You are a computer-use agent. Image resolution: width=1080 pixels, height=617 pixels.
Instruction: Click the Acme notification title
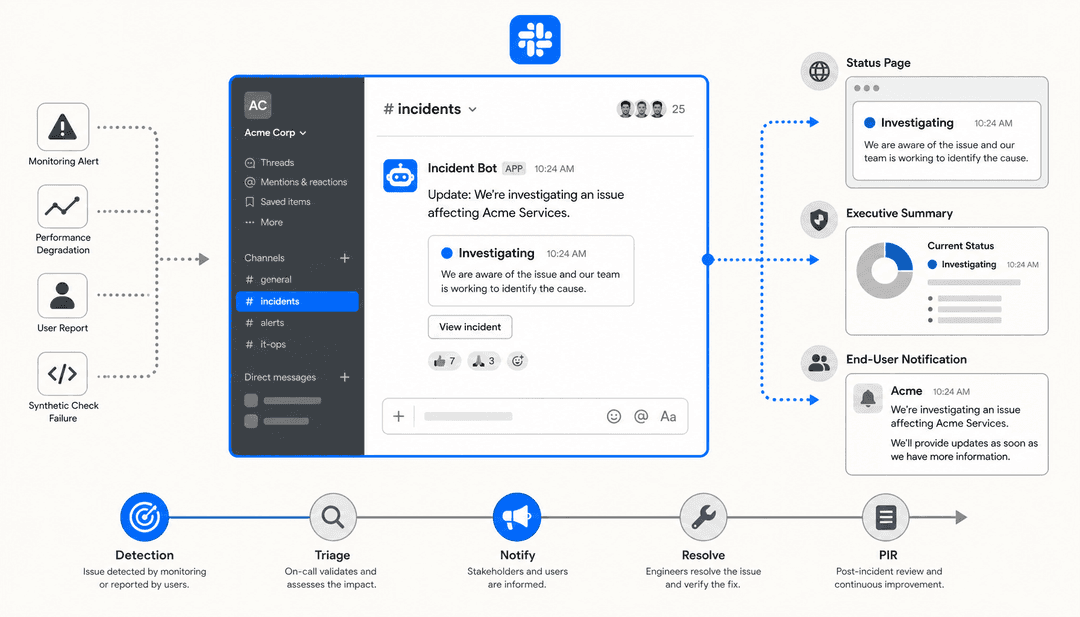[x=906, y=391]
